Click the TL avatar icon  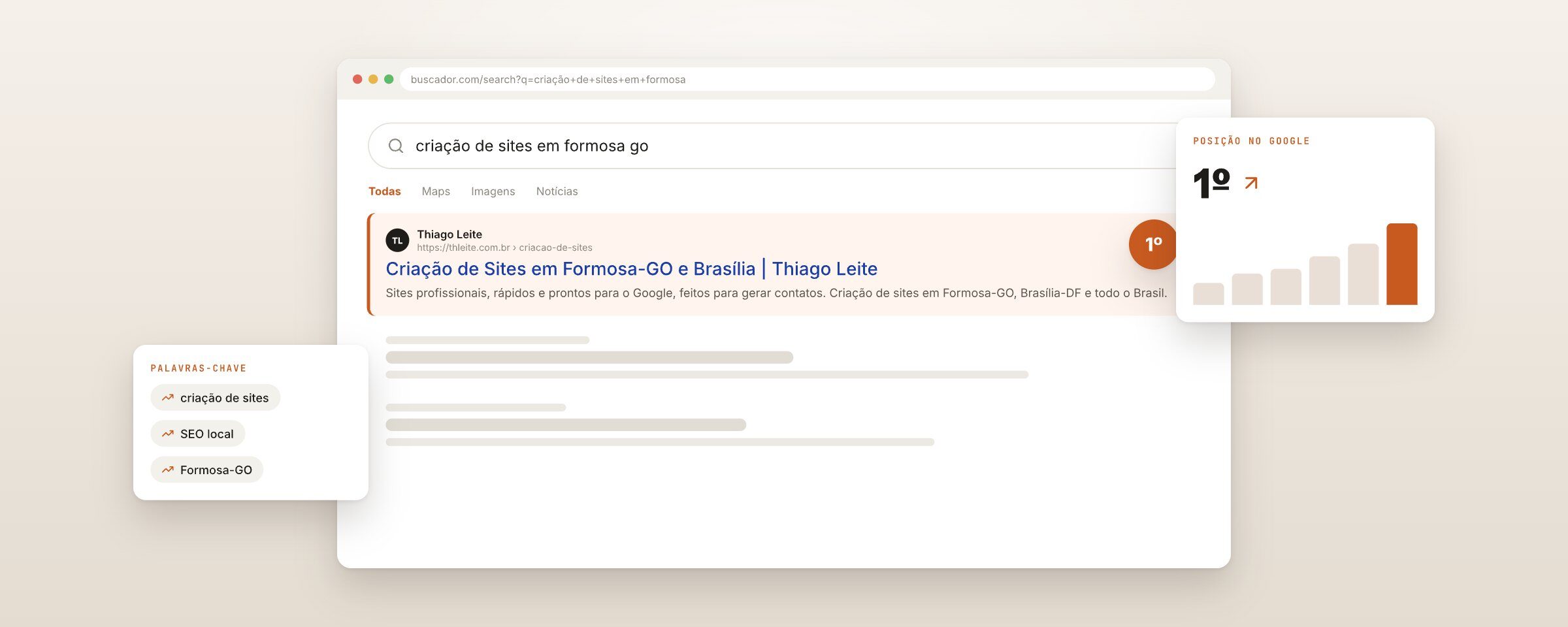(397, 240)
